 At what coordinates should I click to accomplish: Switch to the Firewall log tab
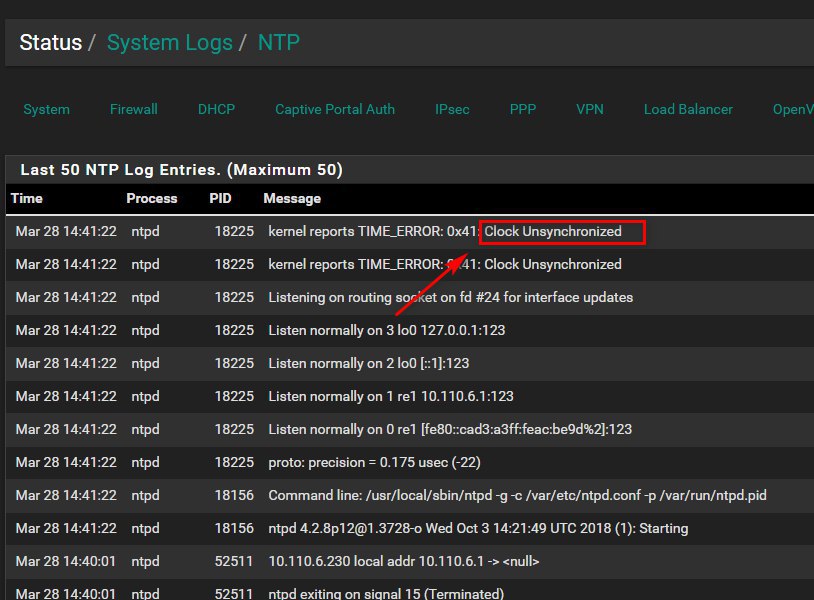[133, 109]
